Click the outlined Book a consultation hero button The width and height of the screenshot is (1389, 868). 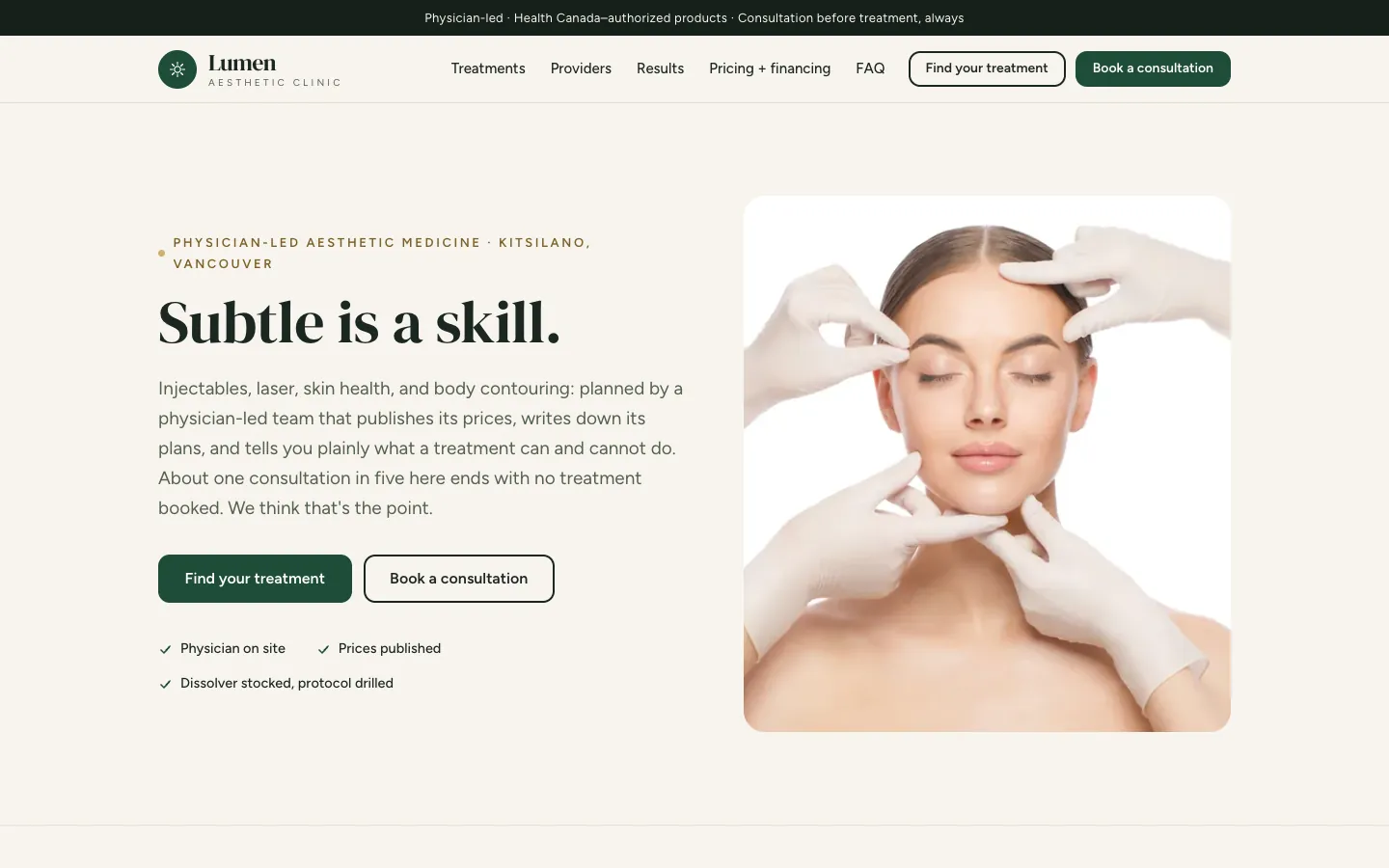pos(459,579)
